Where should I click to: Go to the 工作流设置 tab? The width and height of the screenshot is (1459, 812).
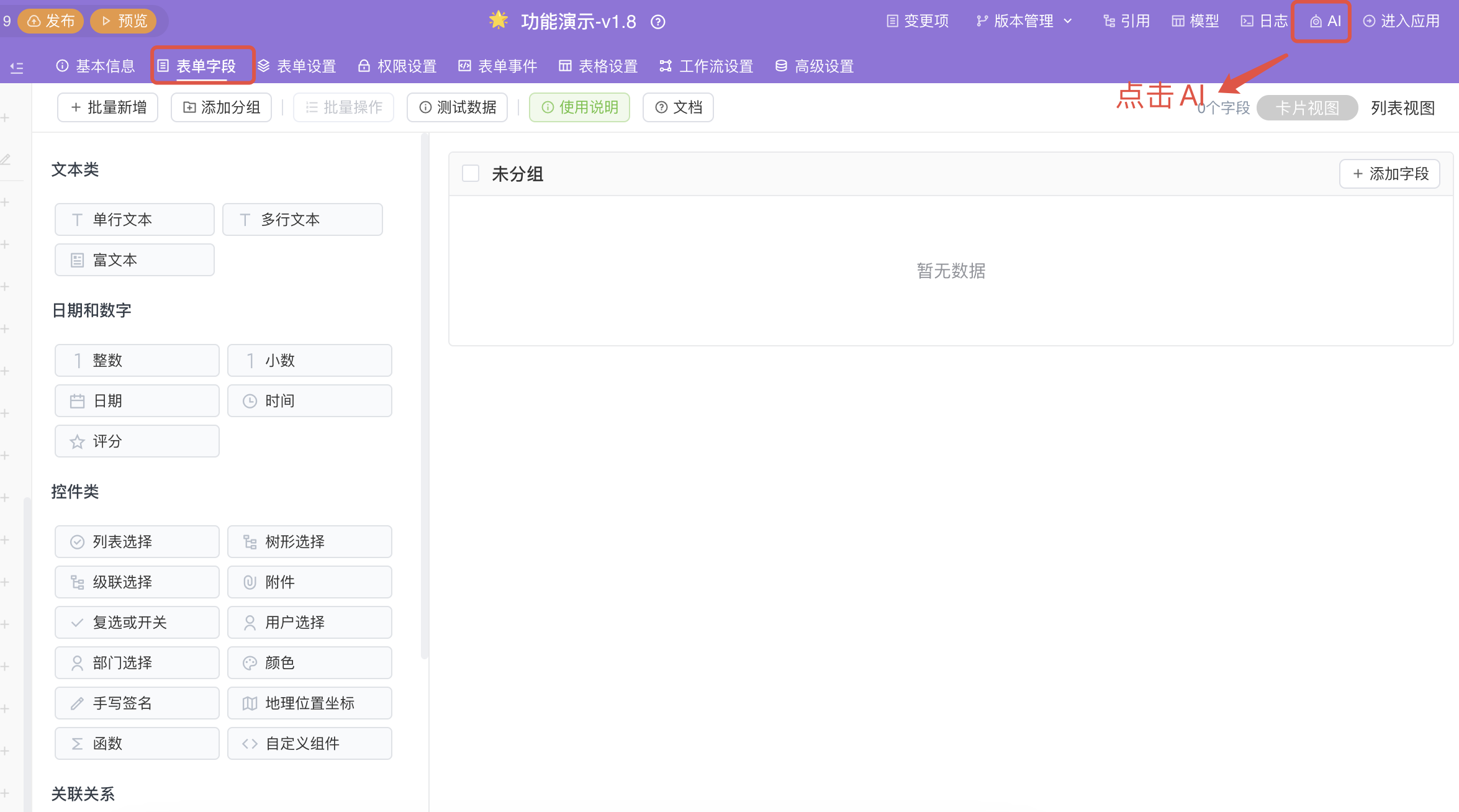click(707, 66)
